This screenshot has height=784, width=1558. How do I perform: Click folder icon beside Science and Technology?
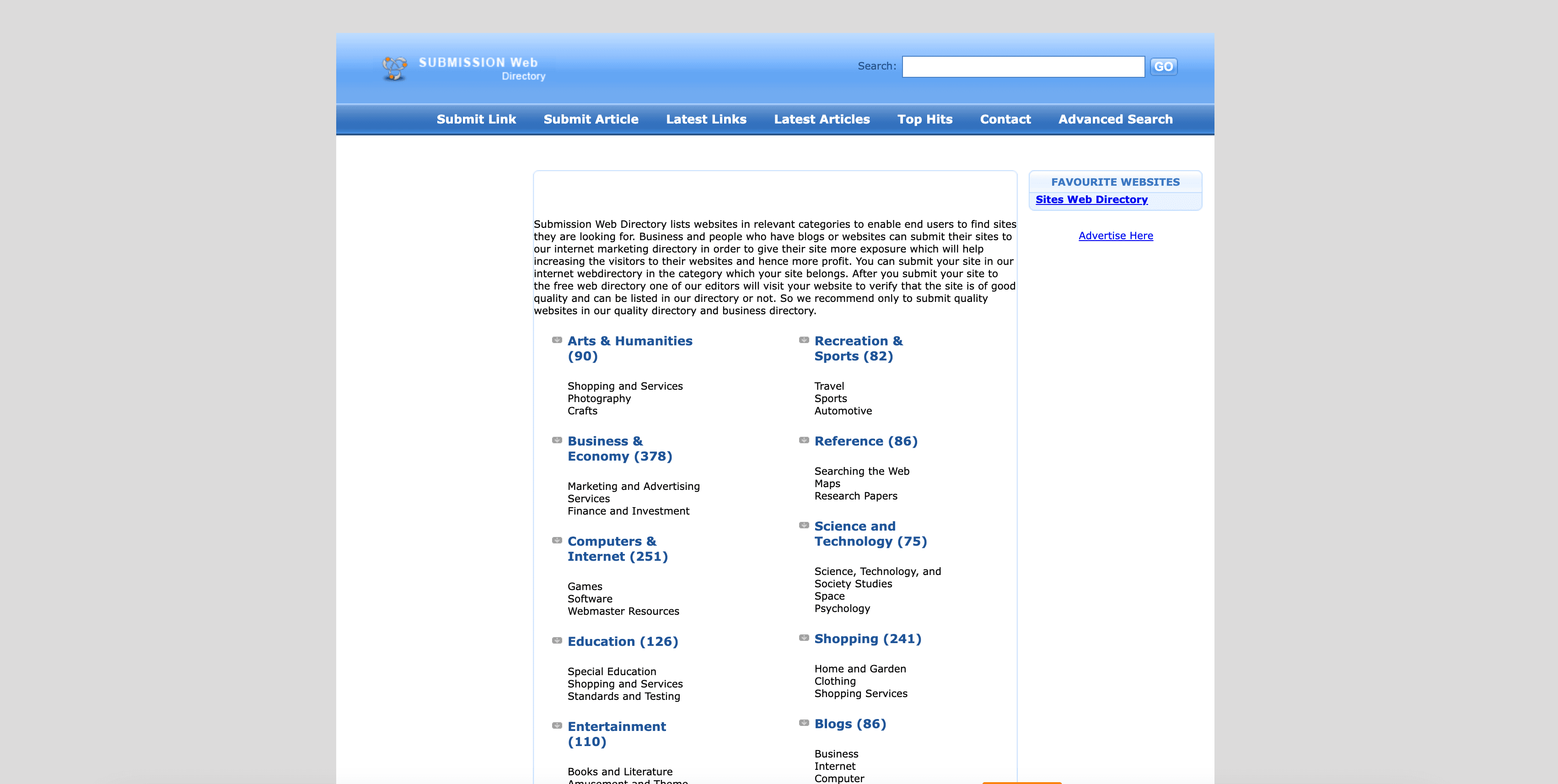[804, 525]
